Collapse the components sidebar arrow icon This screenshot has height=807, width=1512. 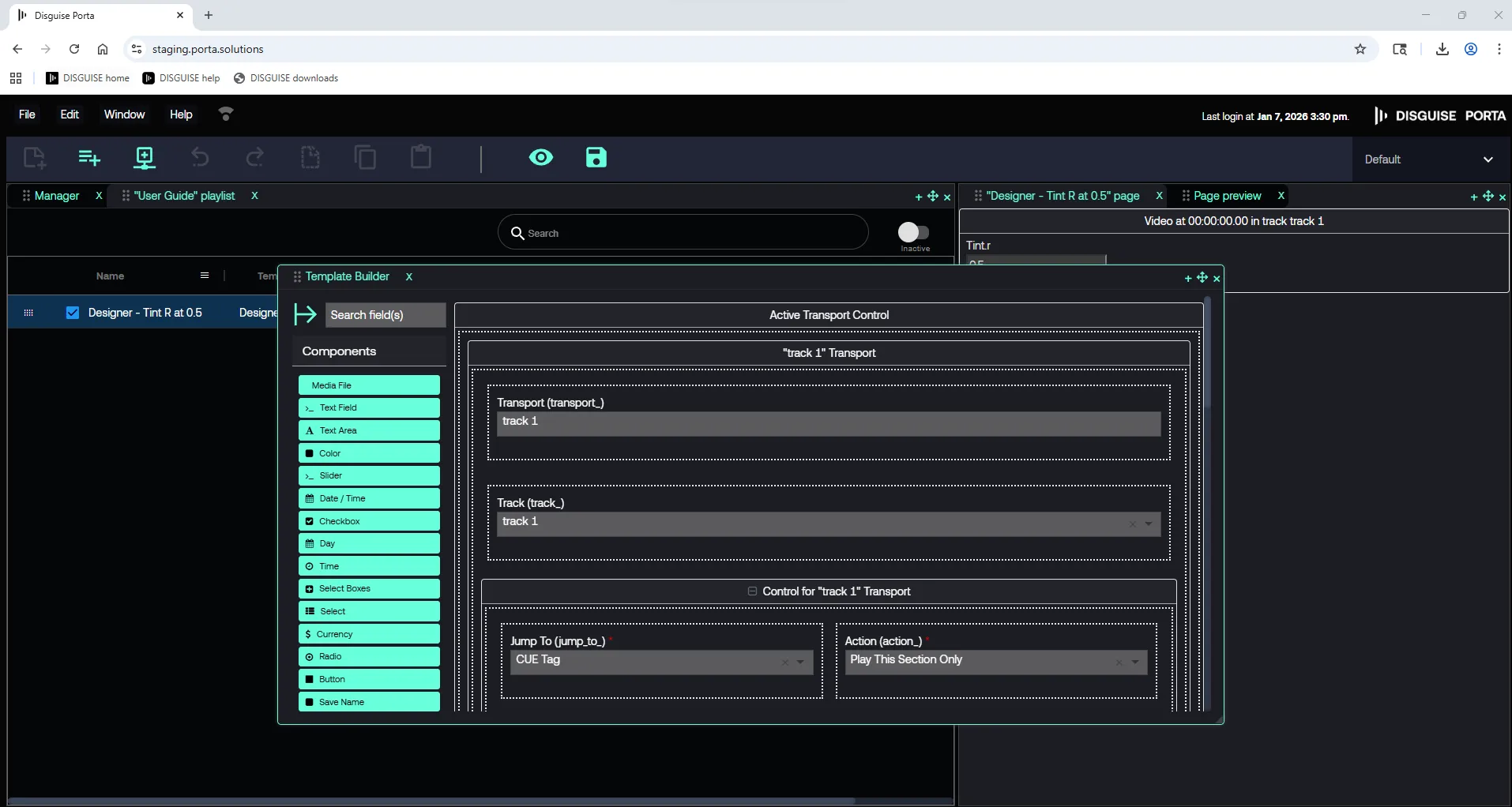tap(305, 314)
